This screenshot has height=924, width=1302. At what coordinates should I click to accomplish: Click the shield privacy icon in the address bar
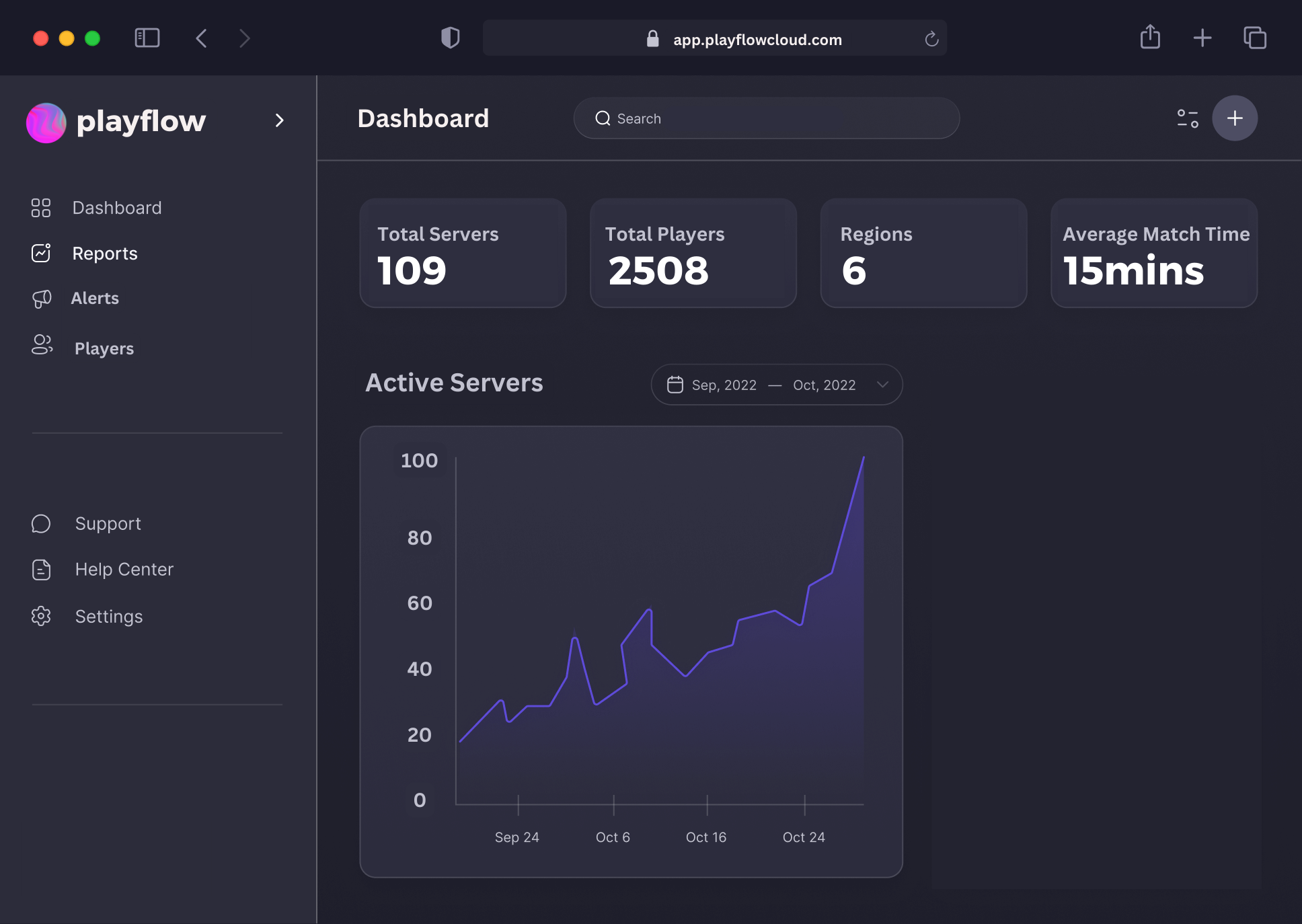pyautogui.click(x=451, y=38)
